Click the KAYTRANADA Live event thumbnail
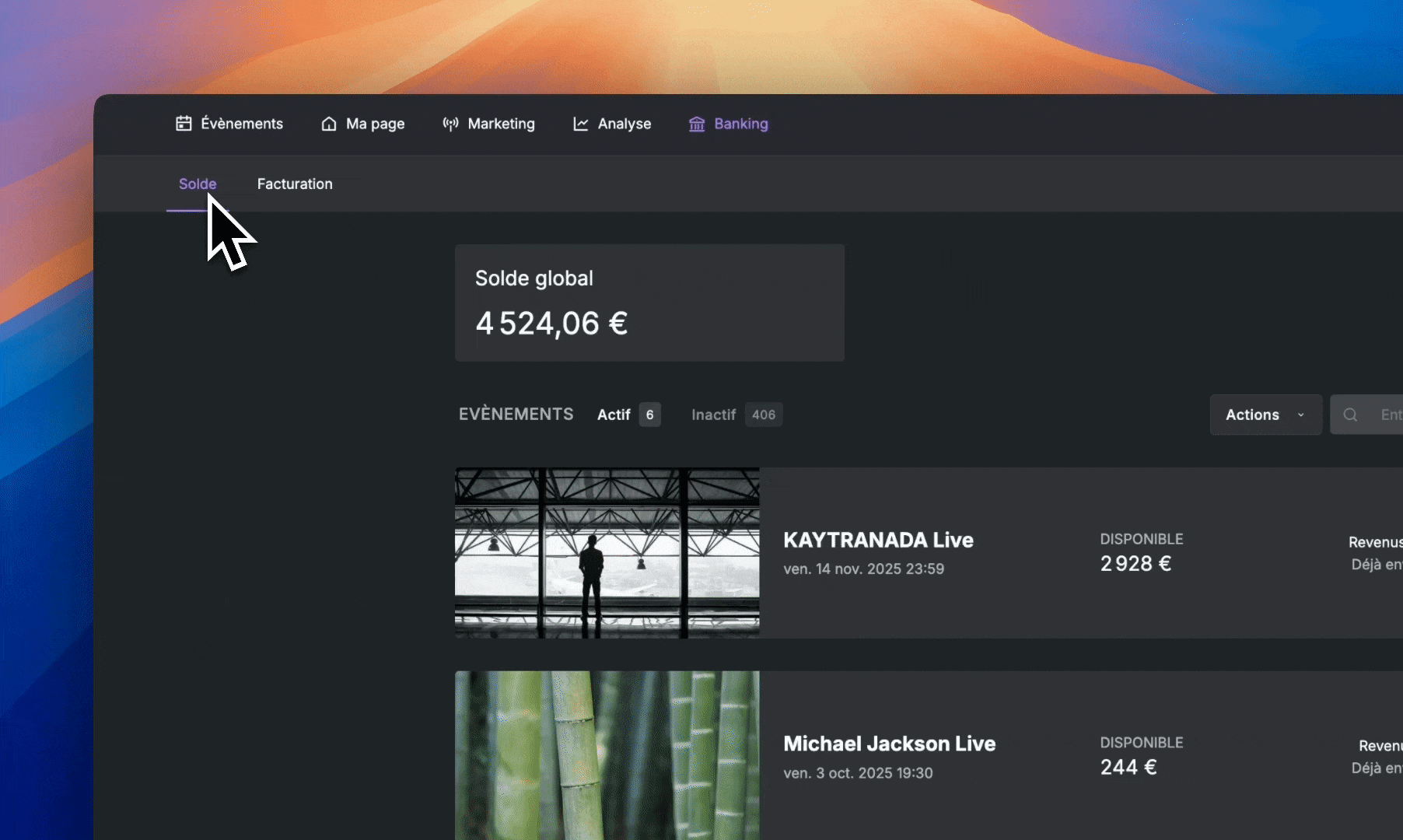The image size is (1403, 840). (607, 553)
